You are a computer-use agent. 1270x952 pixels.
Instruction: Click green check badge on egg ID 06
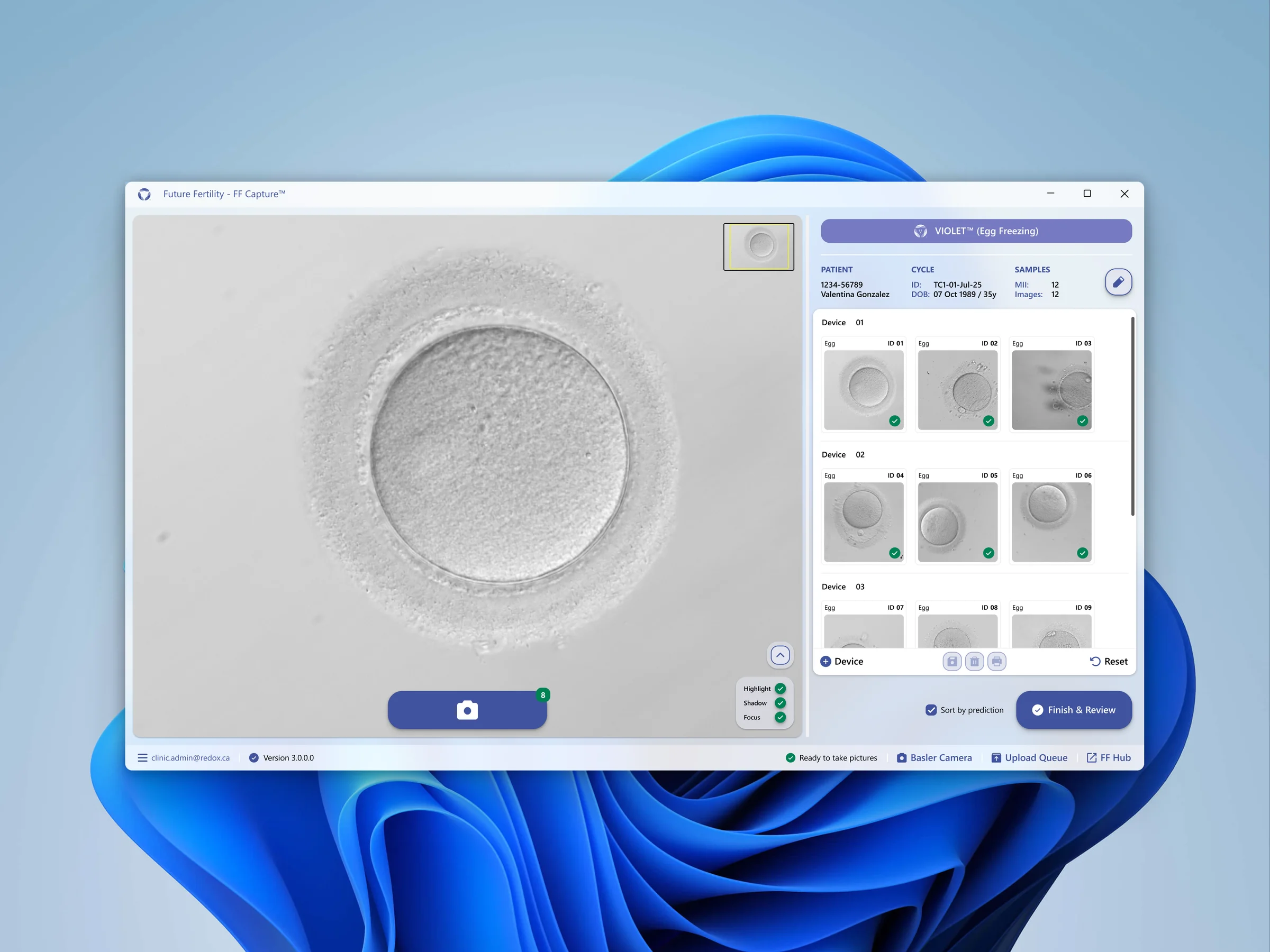[1082, 553]
